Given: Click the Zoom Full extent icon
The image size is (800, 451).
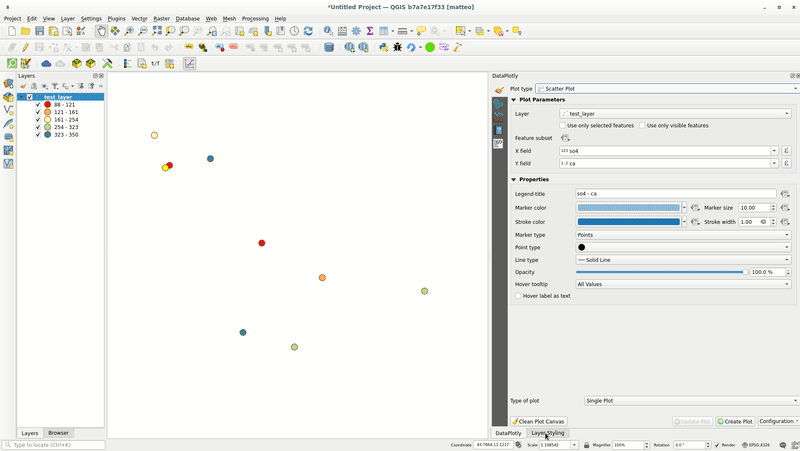Looking at the screenshot, I should pos(157,31).
